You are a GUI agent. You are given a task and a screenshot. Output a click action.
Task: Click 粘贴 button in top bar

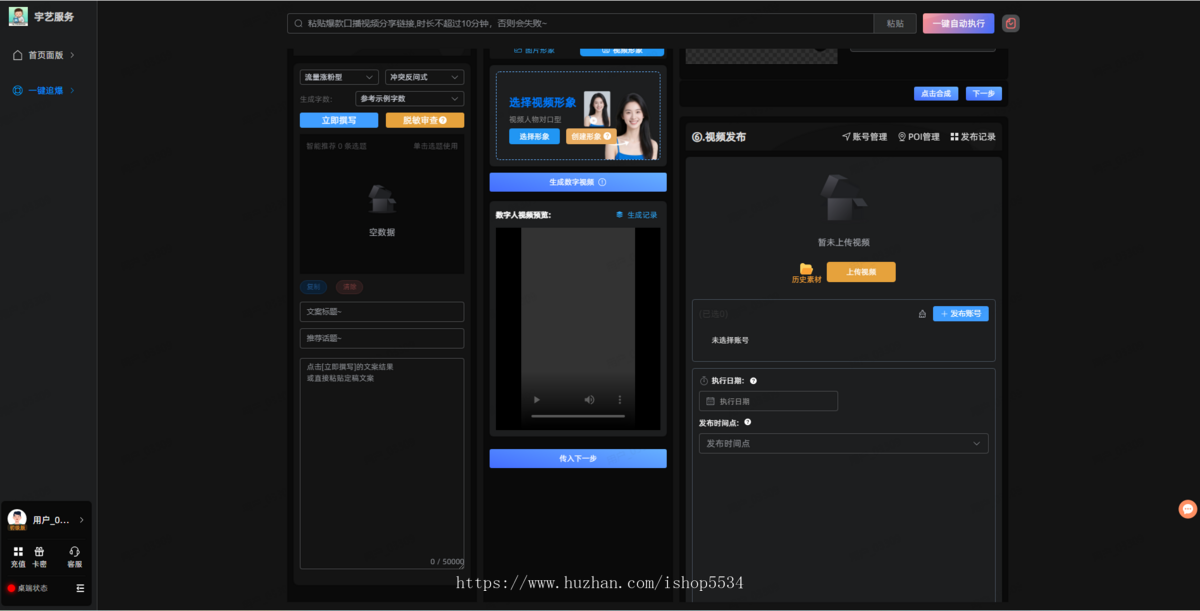pos(895,23)
